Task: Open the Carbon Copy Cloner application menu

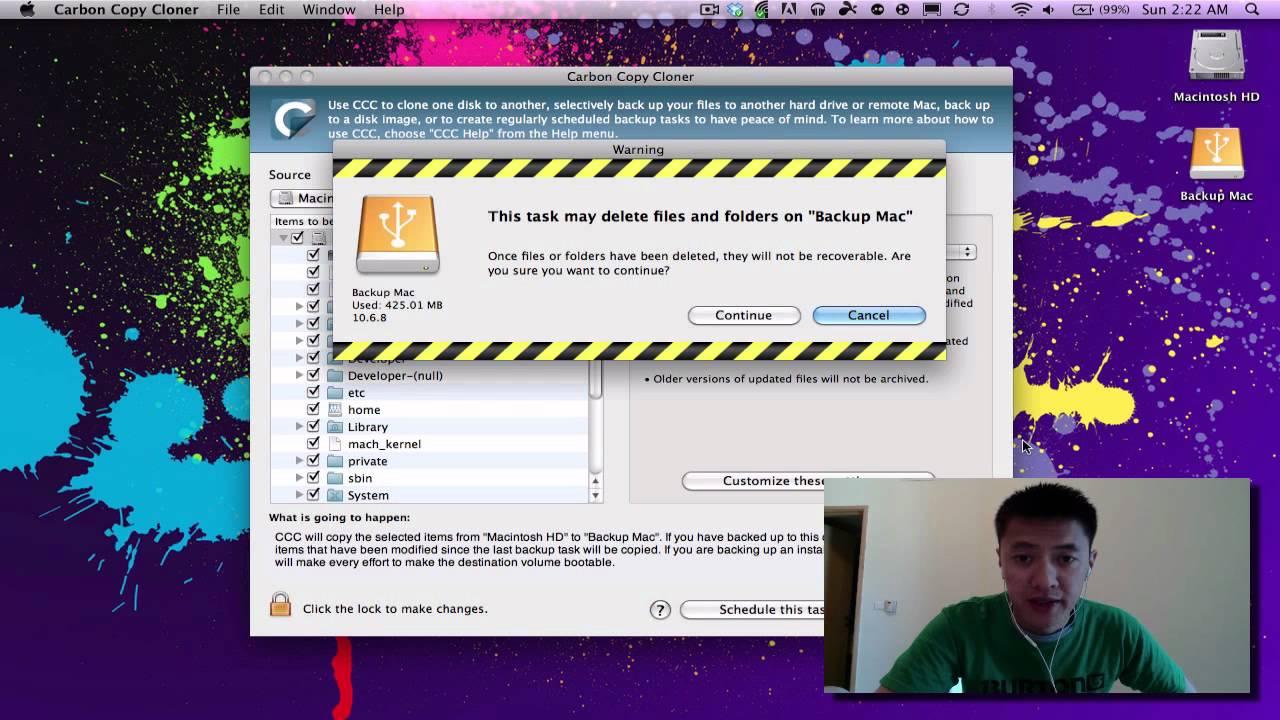Action: [x=124, y=10]
